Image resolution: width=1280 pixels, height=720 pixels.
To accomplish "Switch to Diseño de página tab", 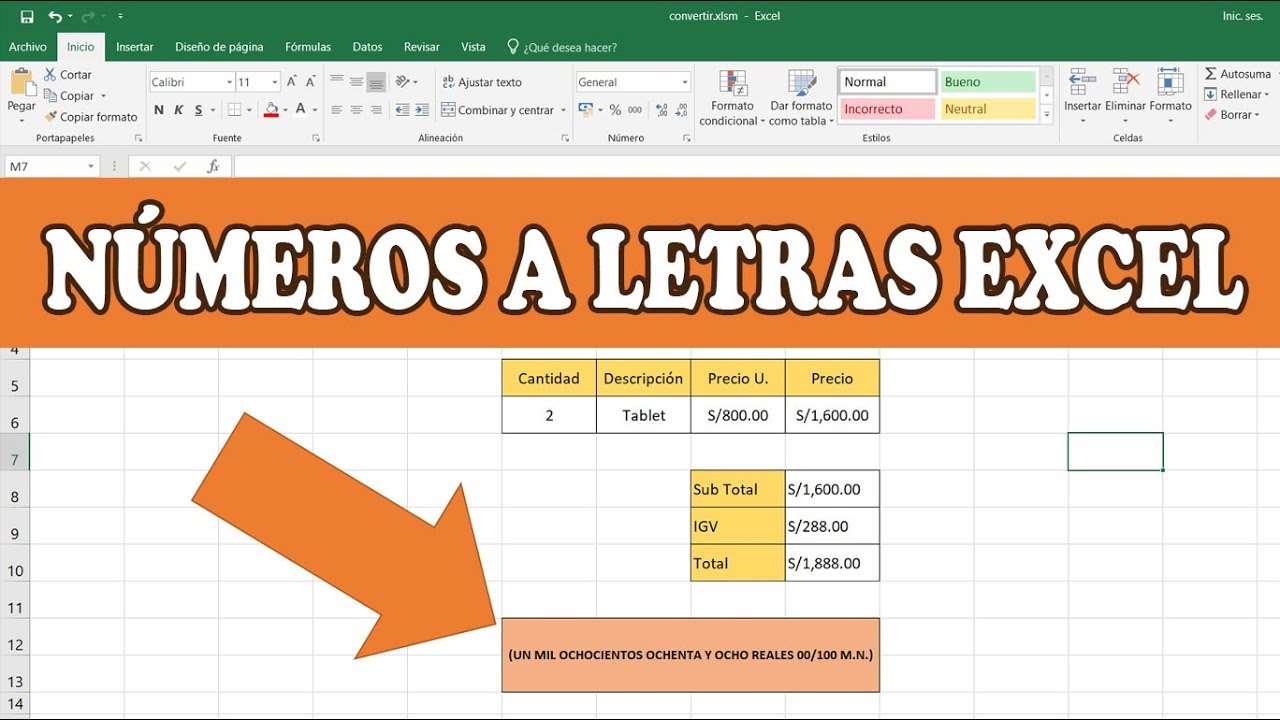I will pyautogui.click(x=219, y=47).
